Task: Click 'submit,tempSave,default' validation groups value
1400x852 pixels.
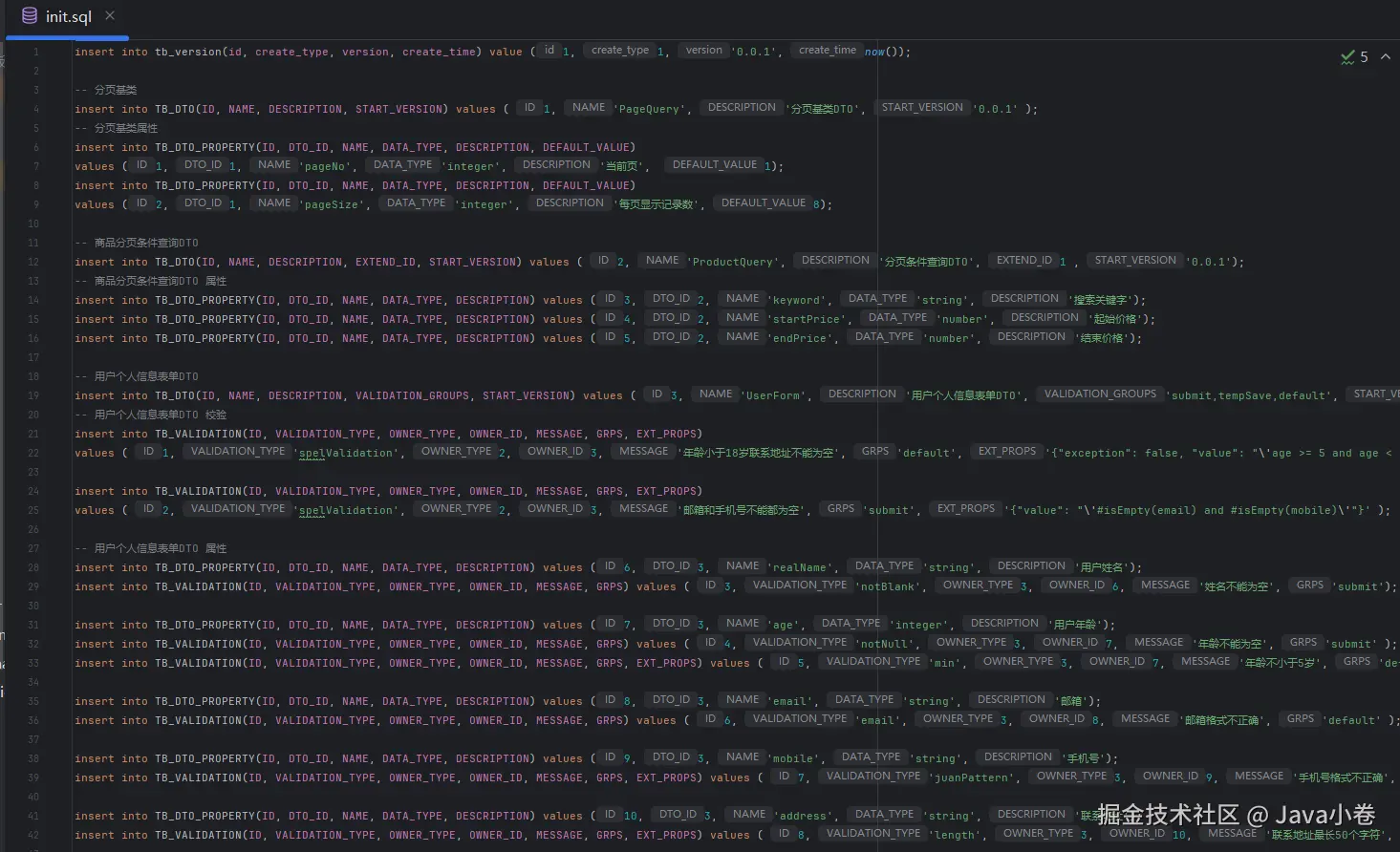Action: pos(1249,395)
